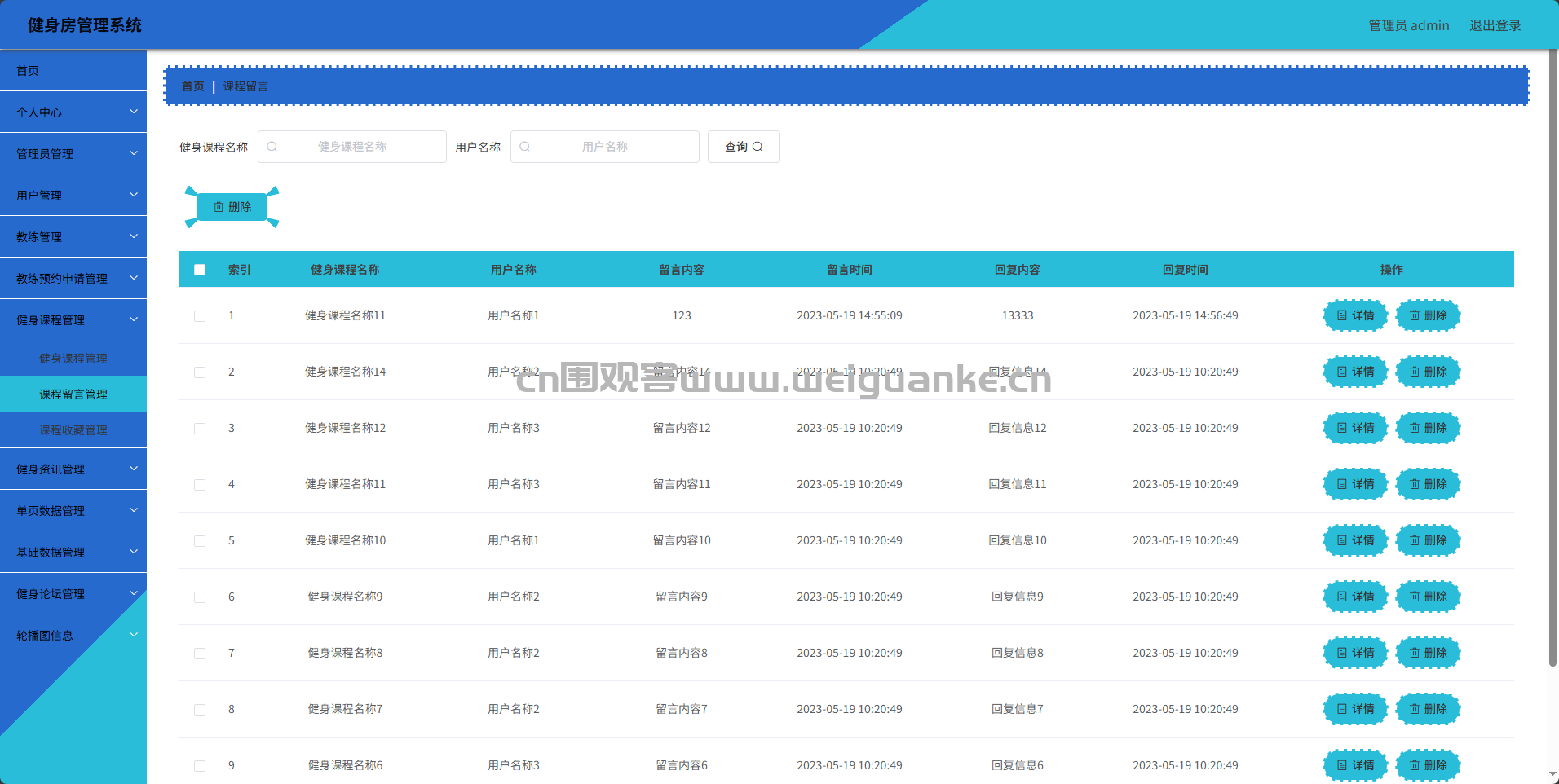Delete row 4 with 留言内容11
Screen dimensions: 1559x784
click(x=1428, y=484)
